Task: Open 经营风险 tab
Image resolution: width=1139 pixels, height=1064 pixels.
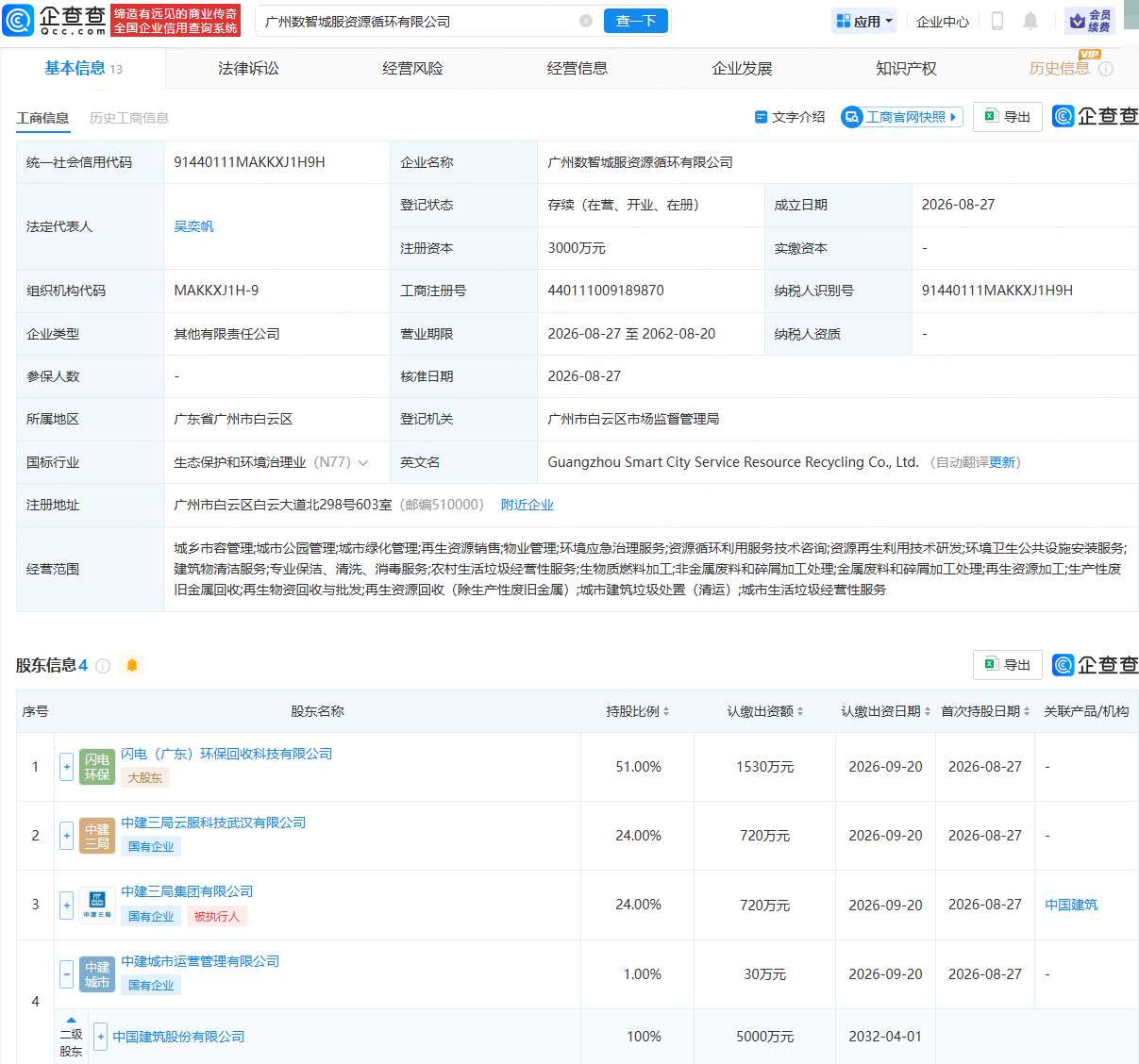Action: tap(412, 68)
